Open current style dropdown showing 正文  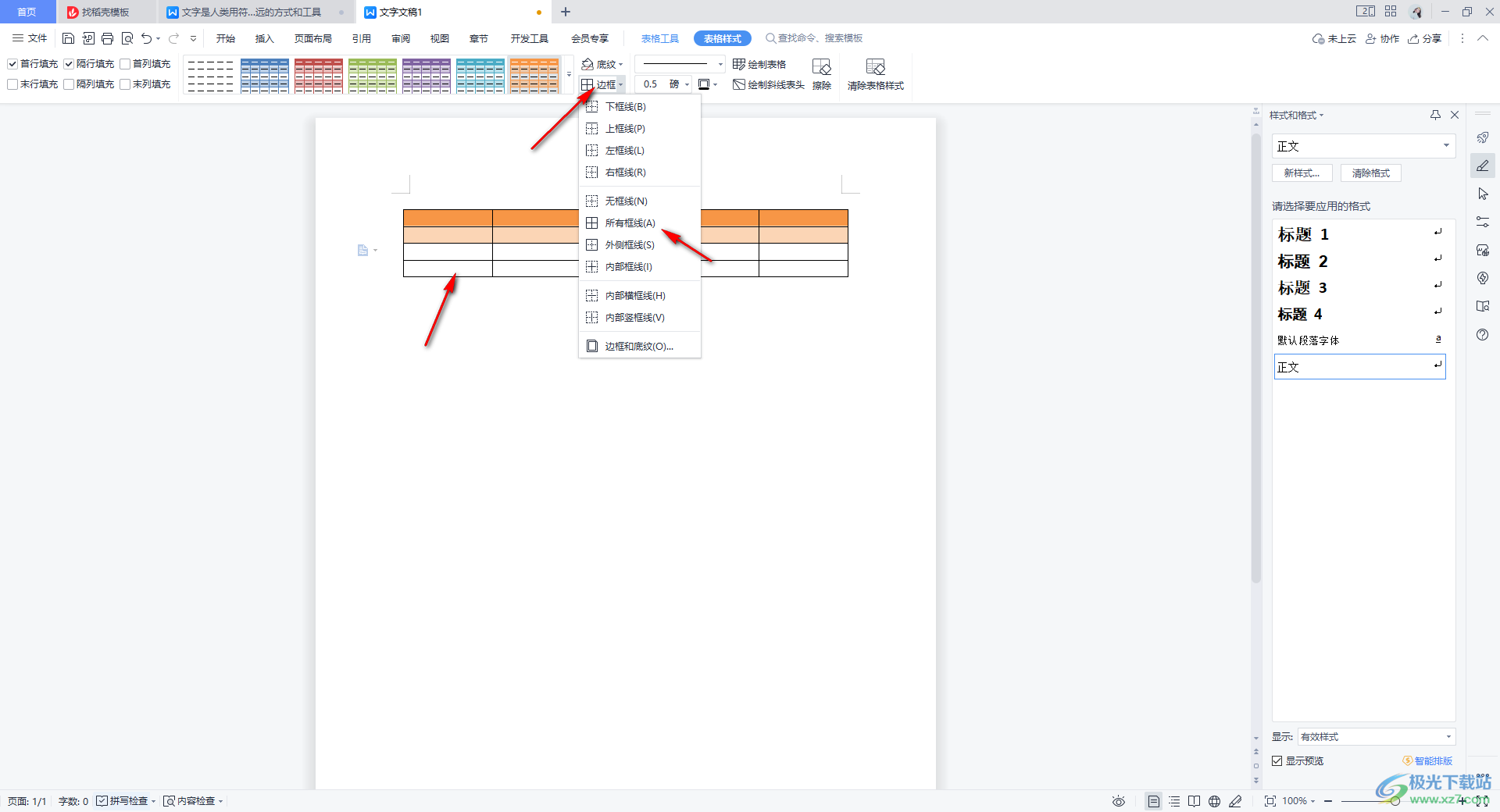(1363, 146)
